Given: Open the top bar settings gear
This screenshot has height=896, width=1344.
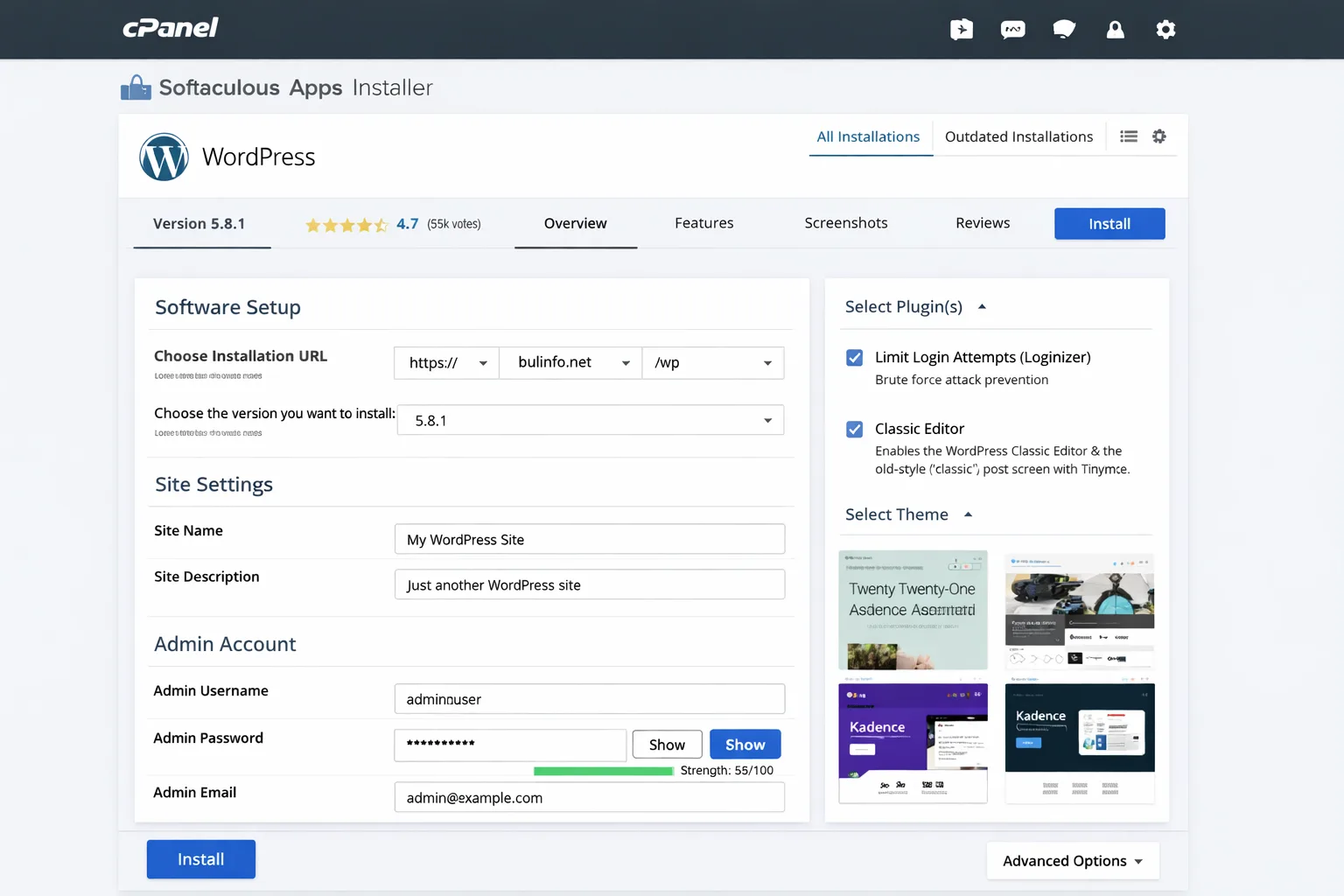Looking at the screenshot, I should coord(1165,30).
